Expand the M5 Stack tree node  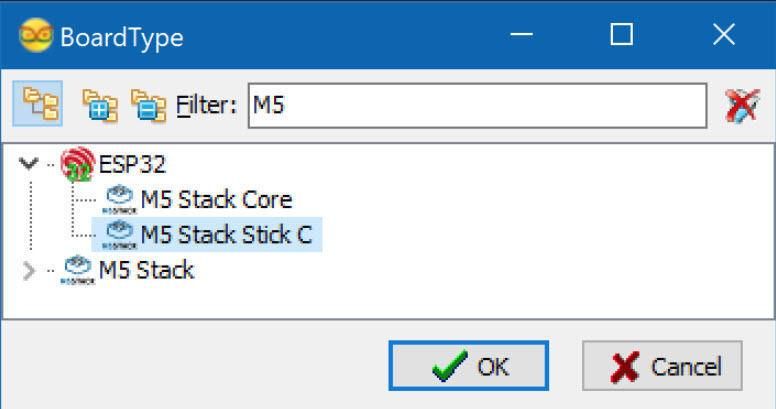point(28,271)
